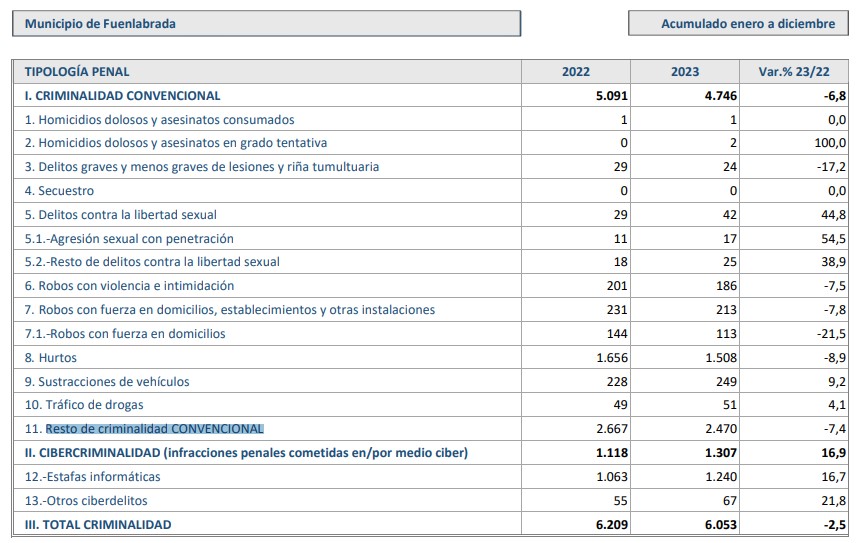Select the 8. Hurtos row label
Viewport: 857px width, 543px height.
[51, 357]
